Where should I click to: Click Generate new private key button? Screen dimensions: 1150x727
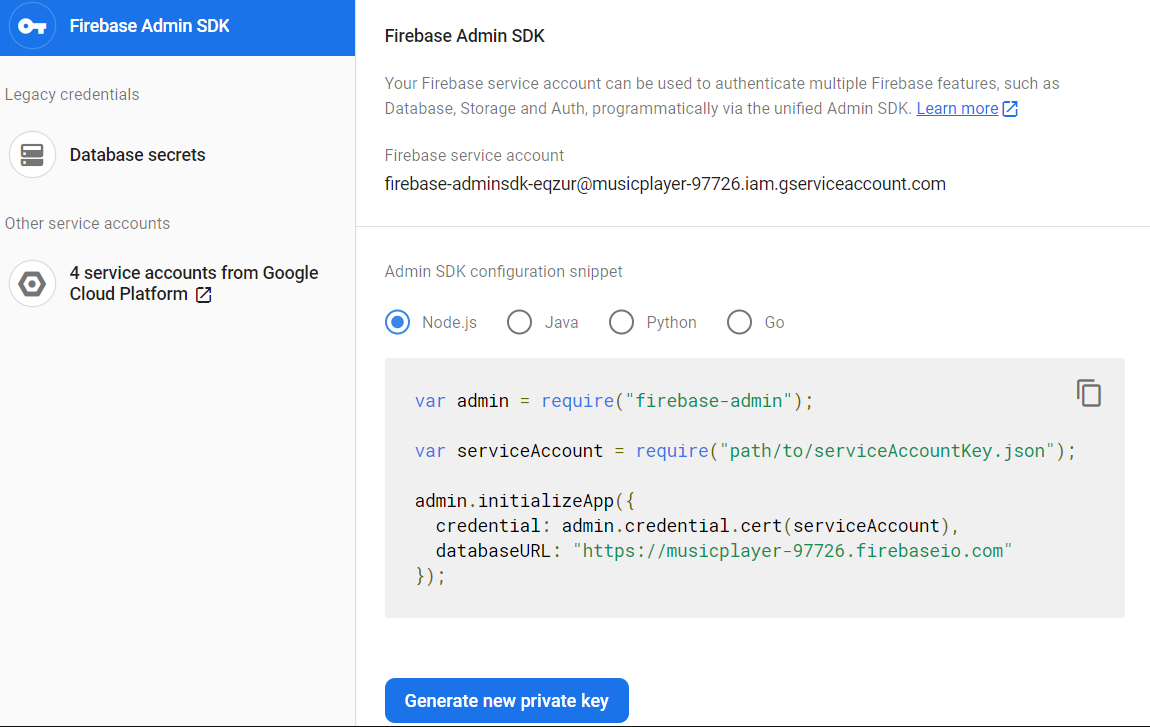507,701
